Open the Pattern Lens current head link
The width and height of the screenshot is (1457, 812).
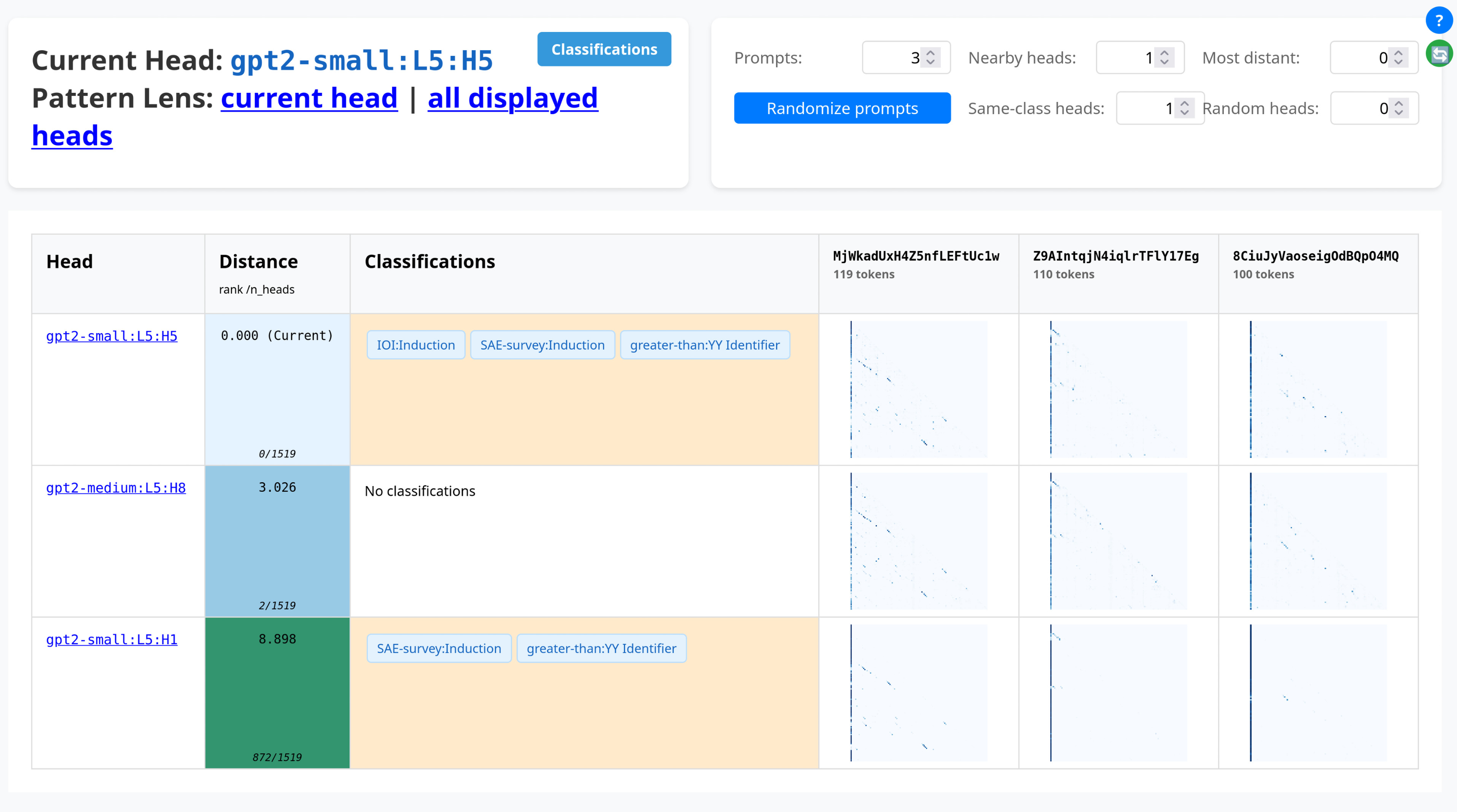point(309,98)
